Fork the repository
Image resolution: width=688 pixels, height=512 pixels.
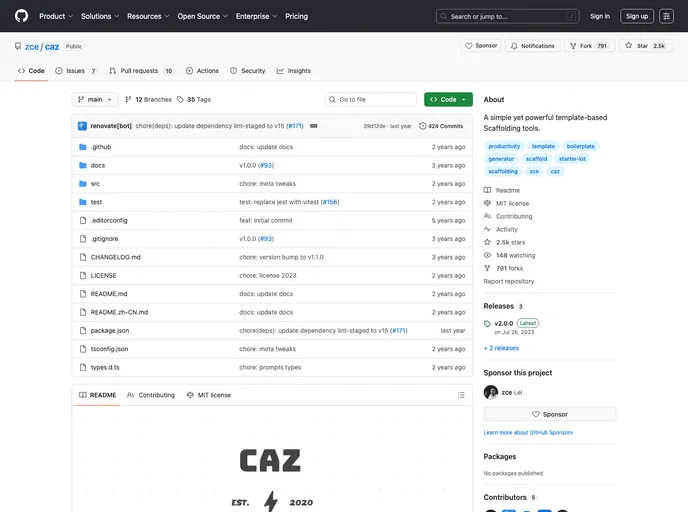pyautogui.click(x=588, y=46)
